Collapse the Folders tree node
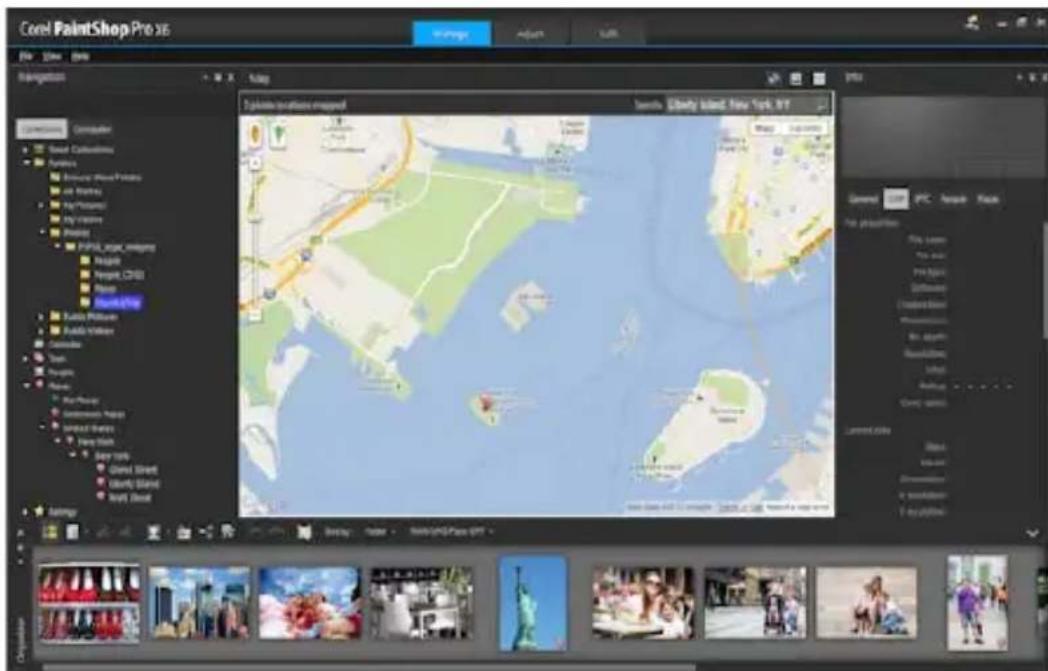 [x=26, y=163]
